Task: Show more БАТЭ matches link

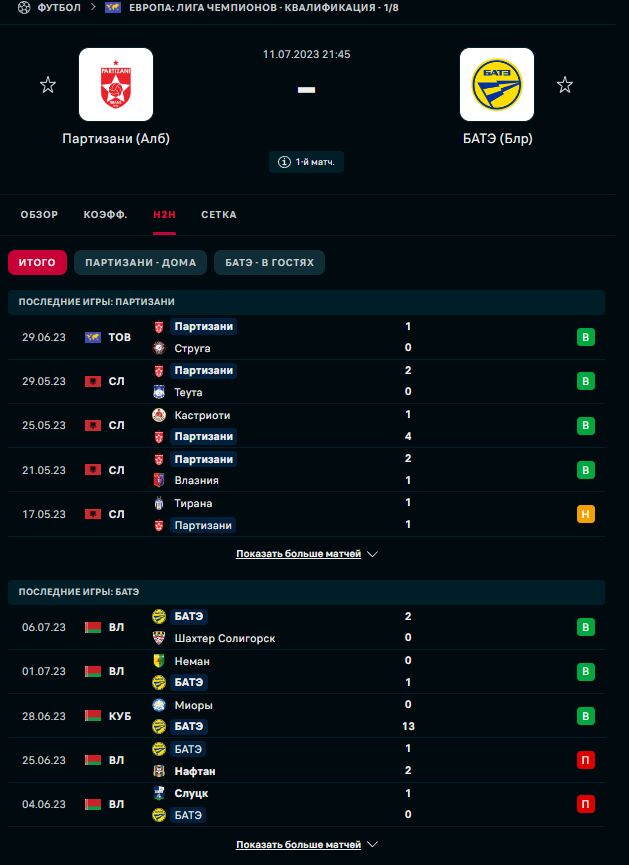Action: [298, 845]
